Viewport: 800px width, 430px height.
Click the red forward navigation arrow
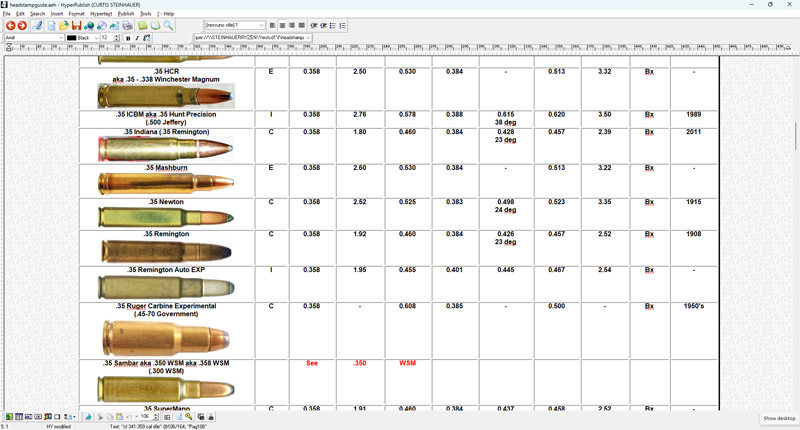click(x=22, y=26)
